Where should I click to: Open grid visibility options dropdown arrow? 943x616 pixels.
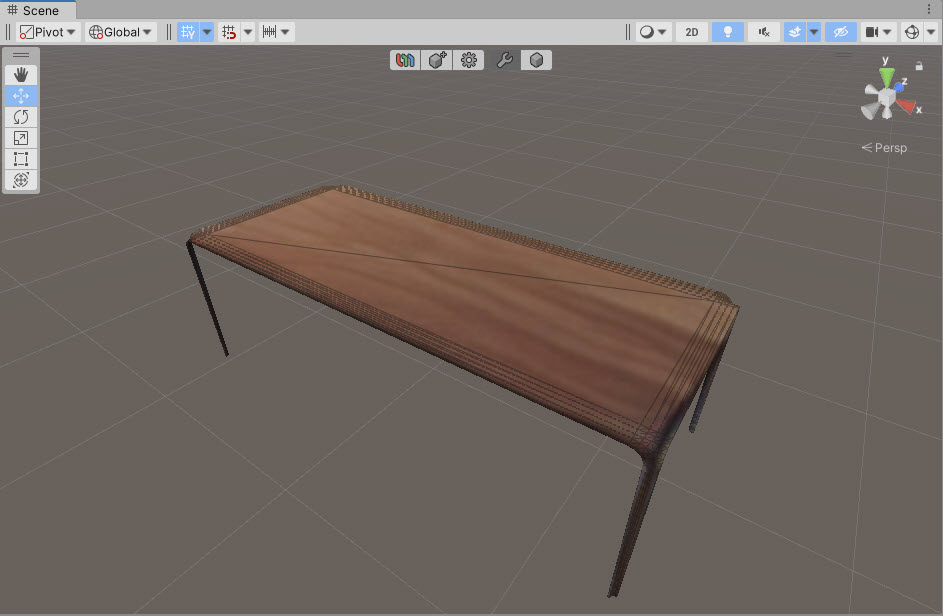207,32
